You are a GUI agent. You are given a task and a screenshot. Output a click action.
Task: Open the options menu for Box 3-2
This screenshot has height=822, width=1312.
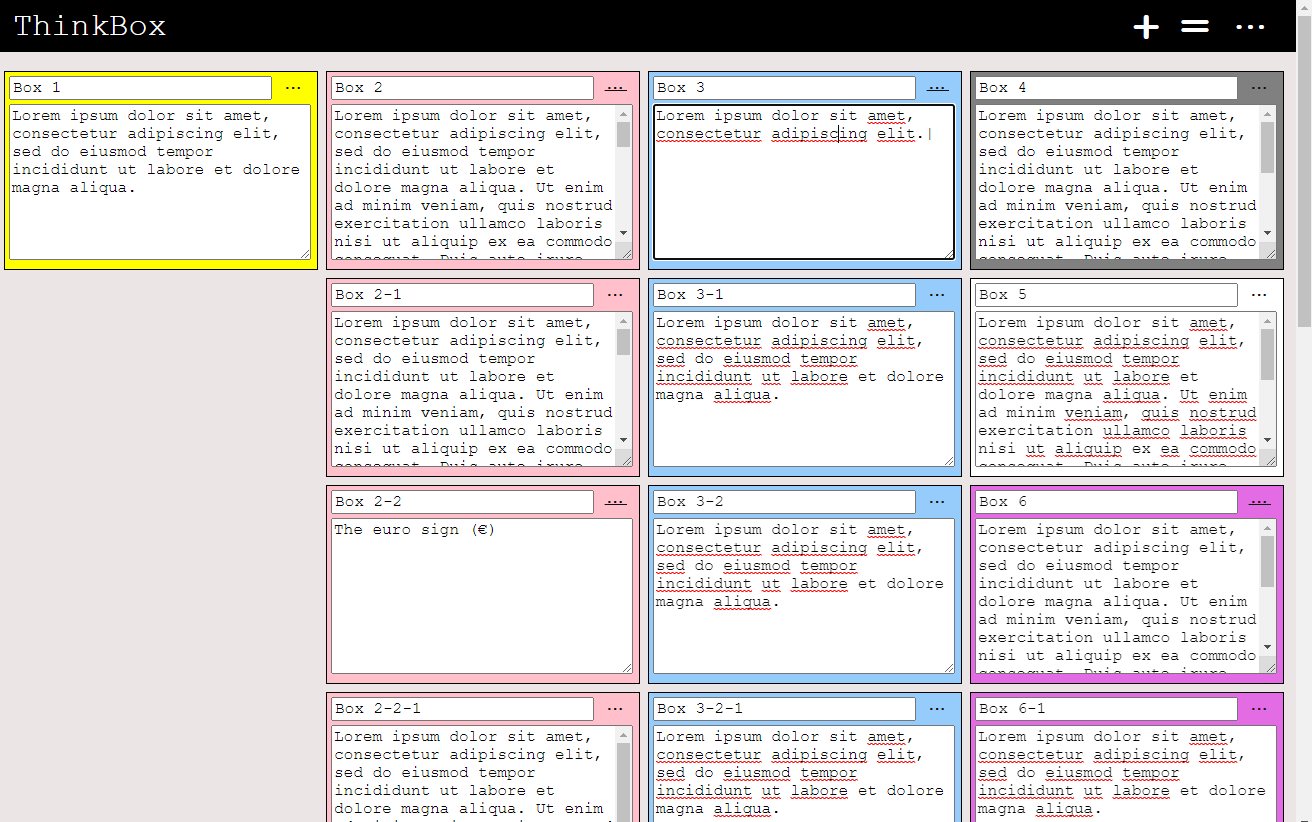[x=937, y=502]
